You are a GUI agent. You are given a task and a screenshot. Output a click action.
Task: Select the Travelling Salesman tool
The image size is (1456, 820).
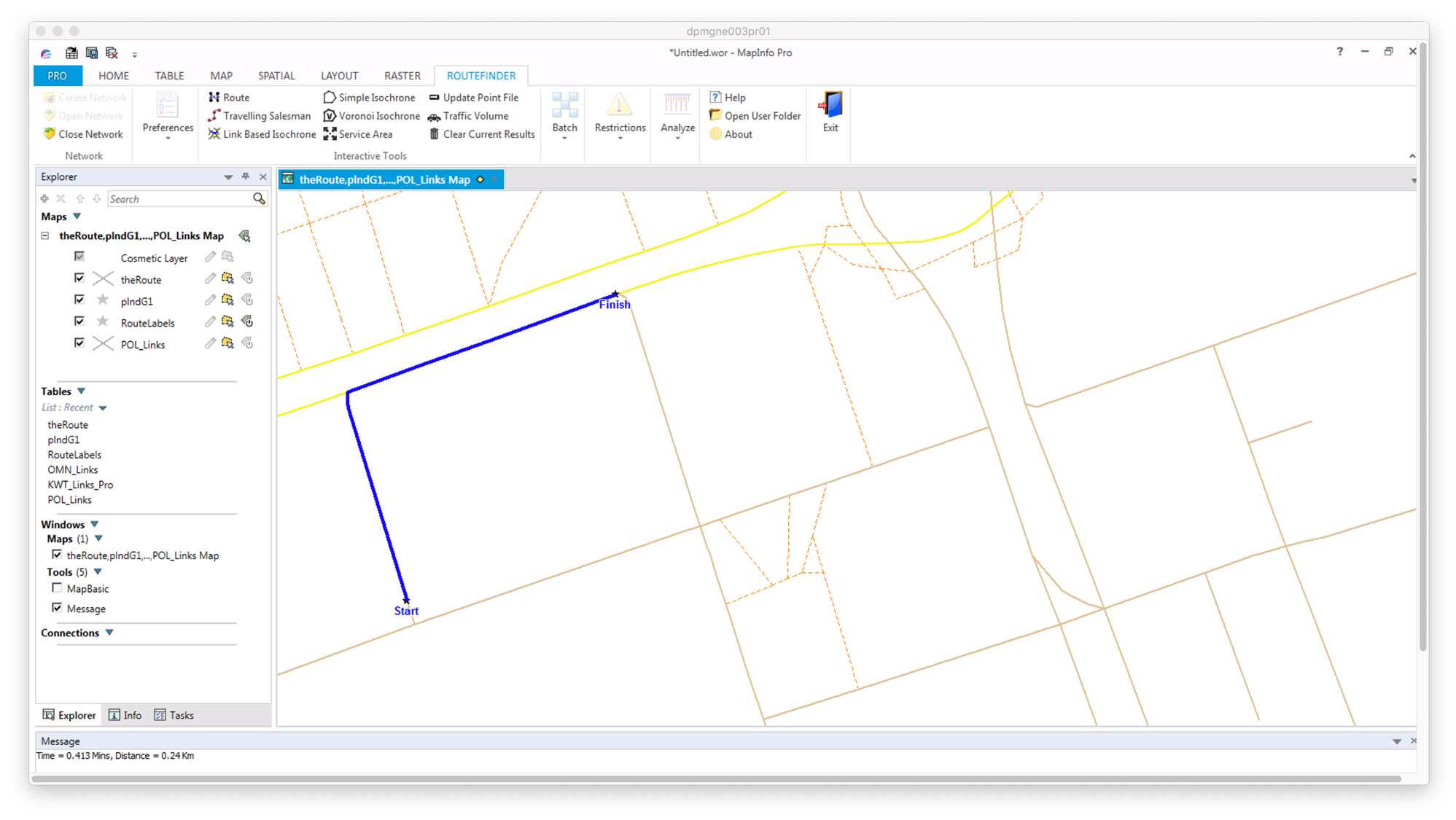pos(266,116)
